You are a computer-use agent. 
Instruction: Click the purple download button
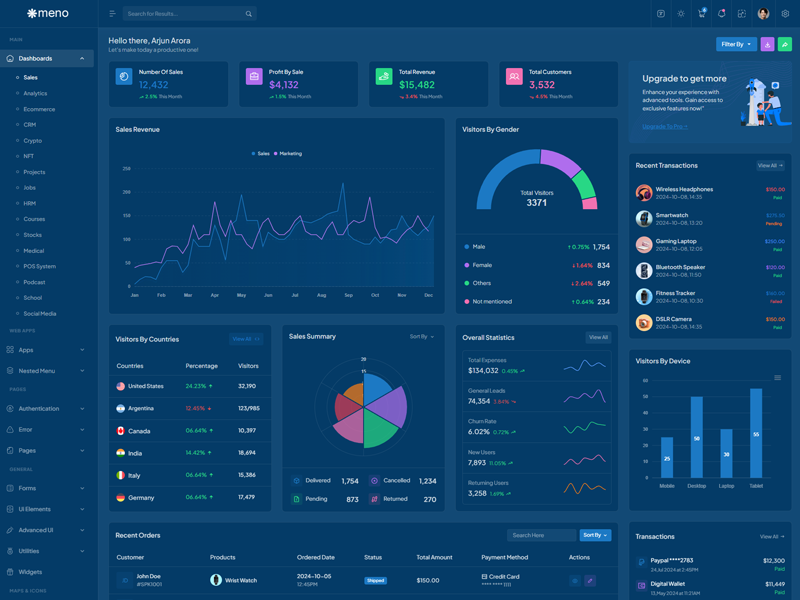767,44
